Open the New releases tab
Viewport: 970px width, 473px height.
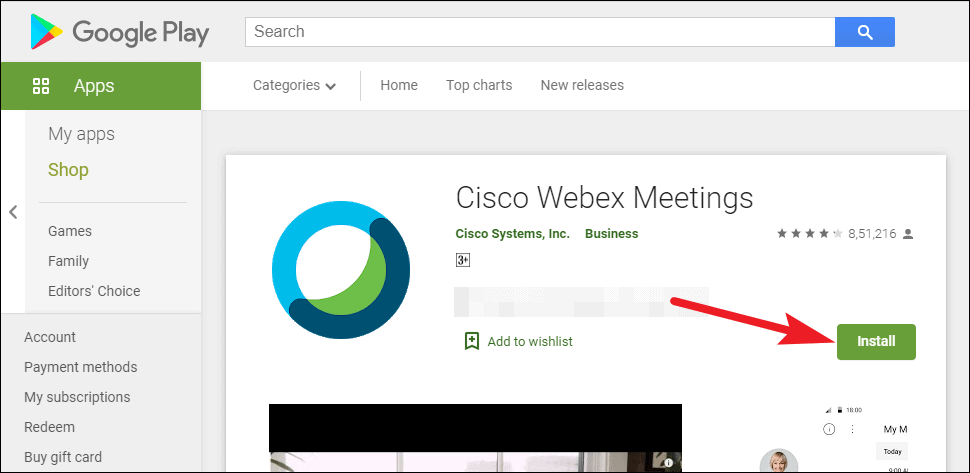point(582,85)
